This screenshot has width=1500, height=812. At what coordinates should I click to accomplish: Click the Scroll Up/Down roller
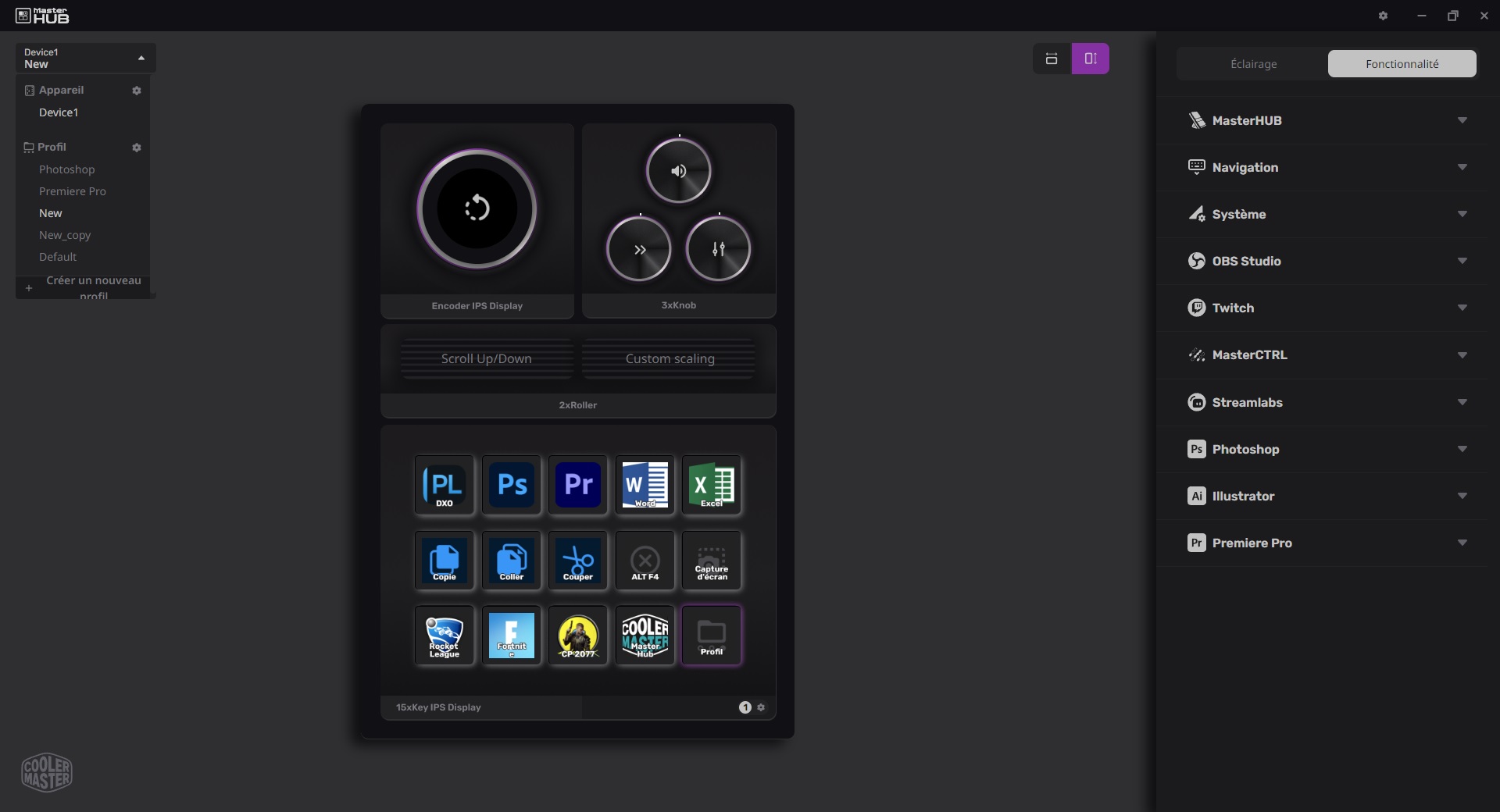coord(486,359)
